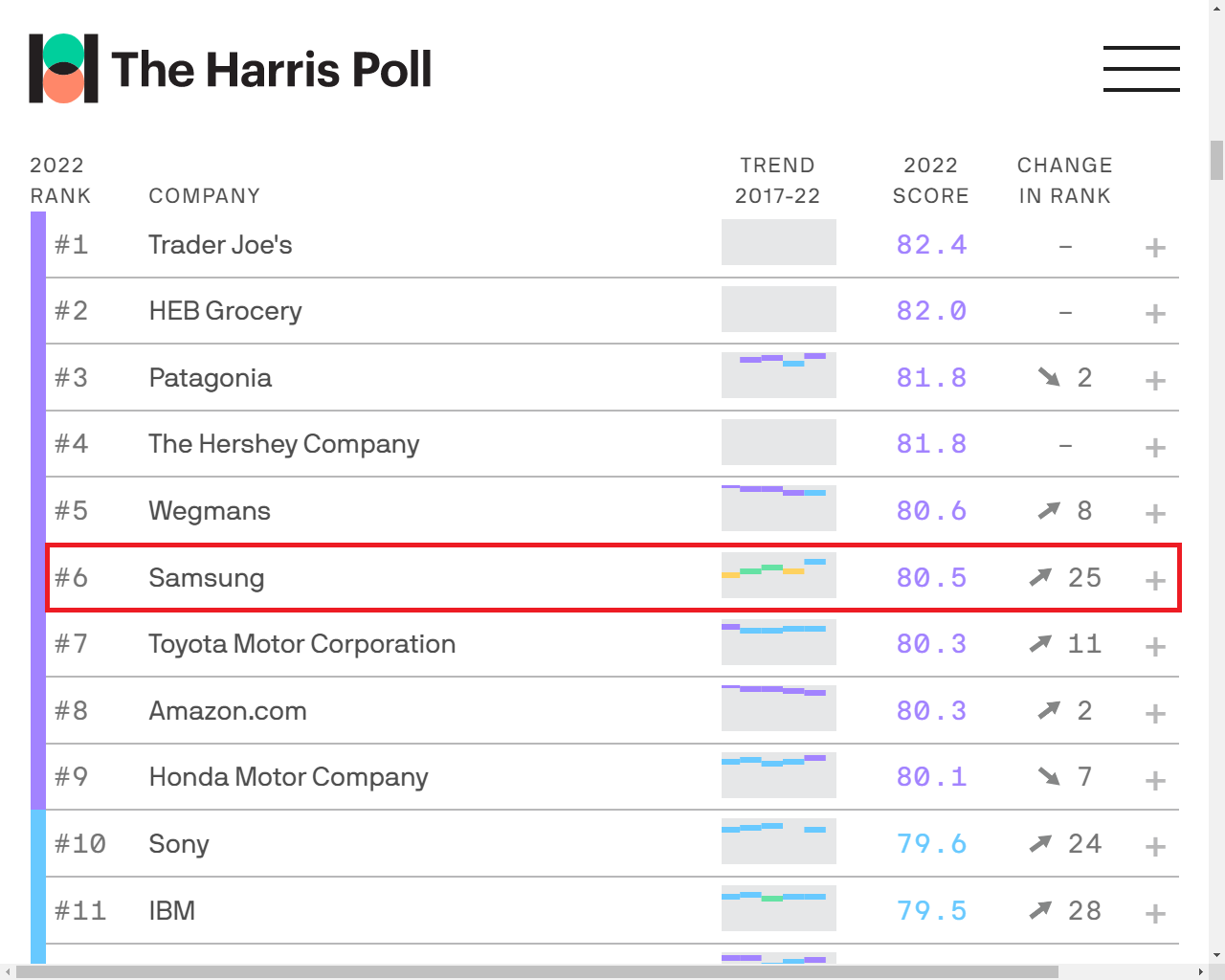Click The Harris Poll logo
The image size is (1225, 980).
coord(230,69)
